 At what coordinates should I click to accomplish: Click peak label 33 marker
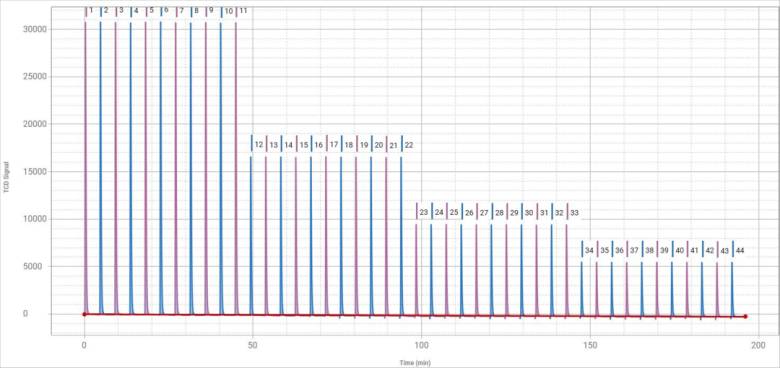(573, 212)
